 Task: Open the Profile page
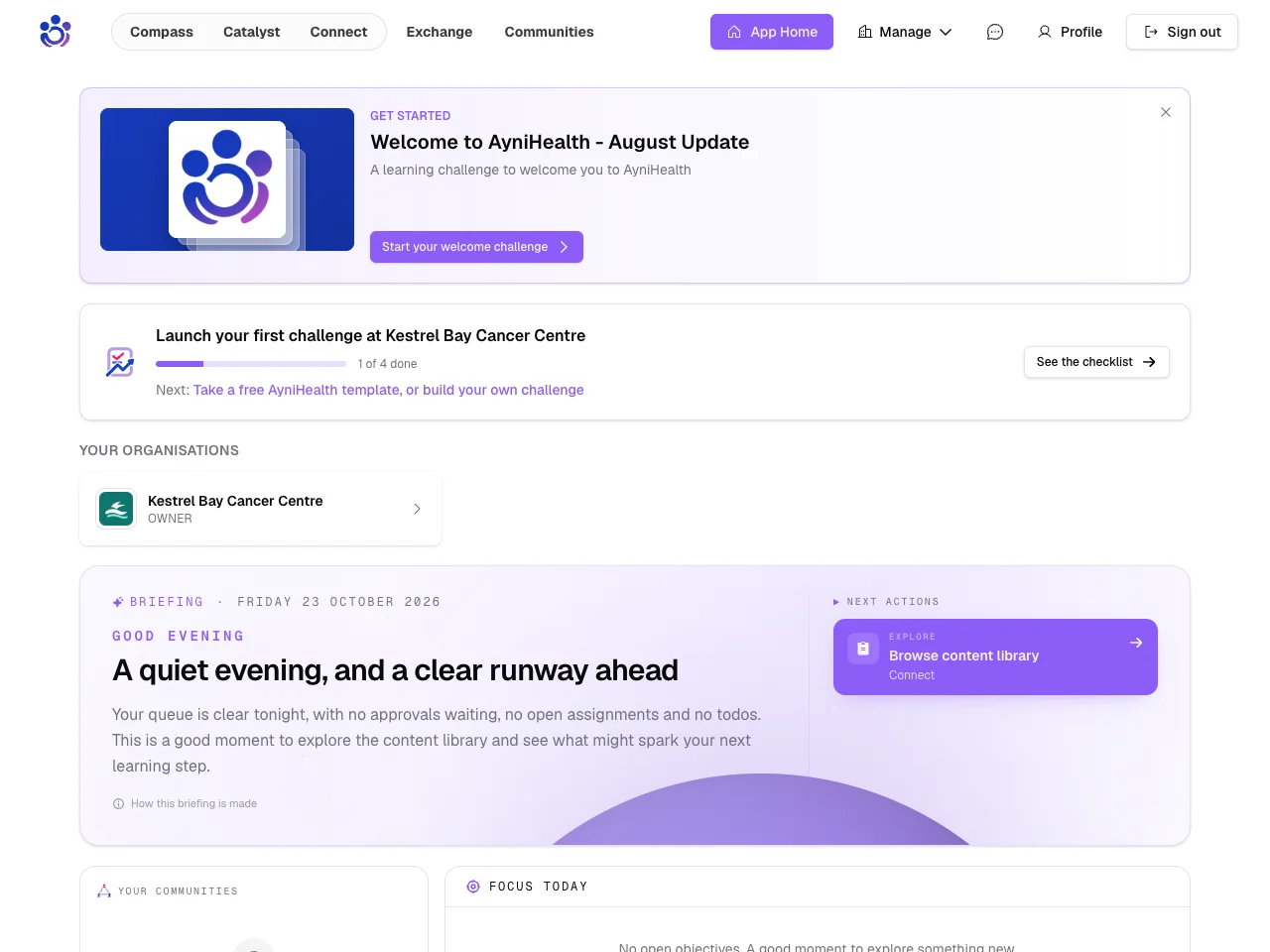pyautogui.click(x=1070, y=32)
